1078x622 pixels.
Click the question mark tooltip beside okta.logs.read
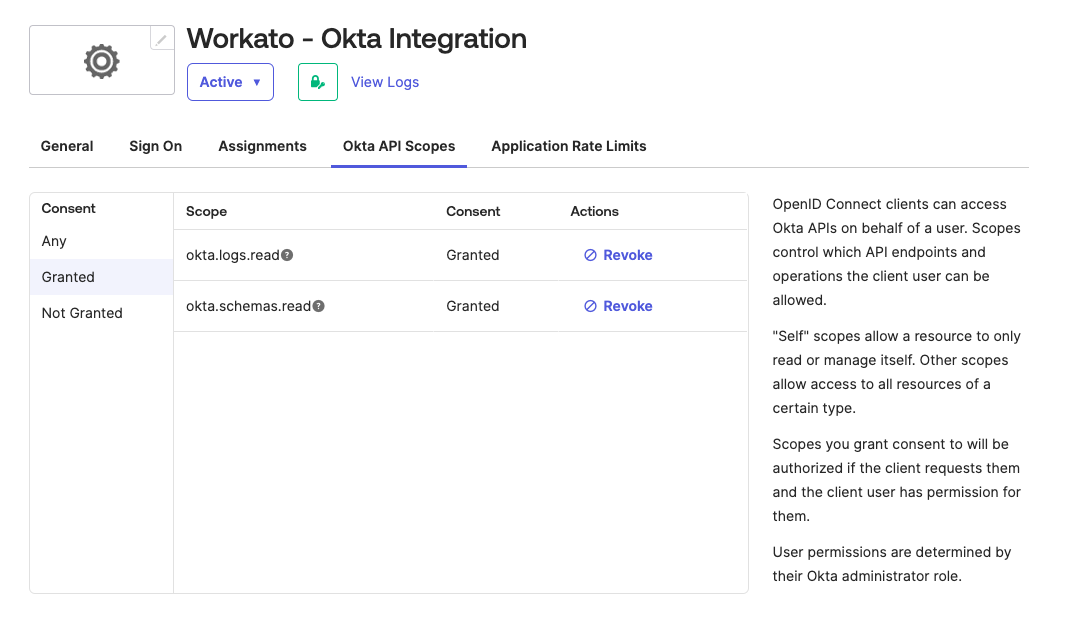pyautogui.click(x=288, y=255)
